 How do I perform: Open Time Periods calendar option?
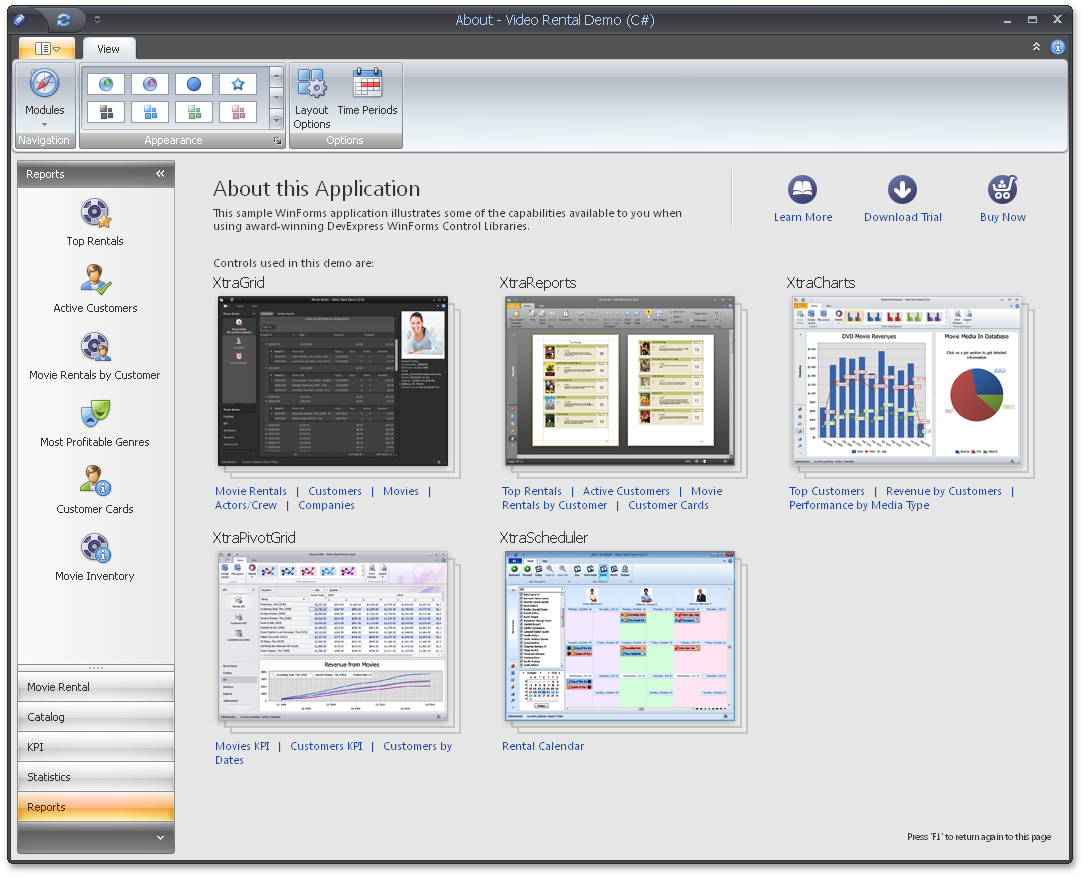[x=367, y=93]
